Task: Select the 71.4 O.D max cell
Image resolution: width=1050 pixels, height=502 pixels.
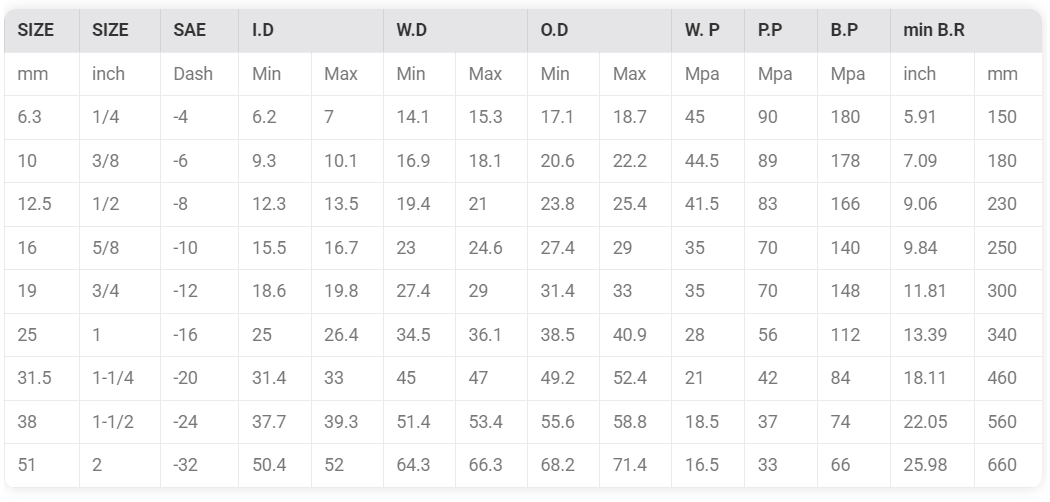Action: pyautogui.click(x=635, y=465)
